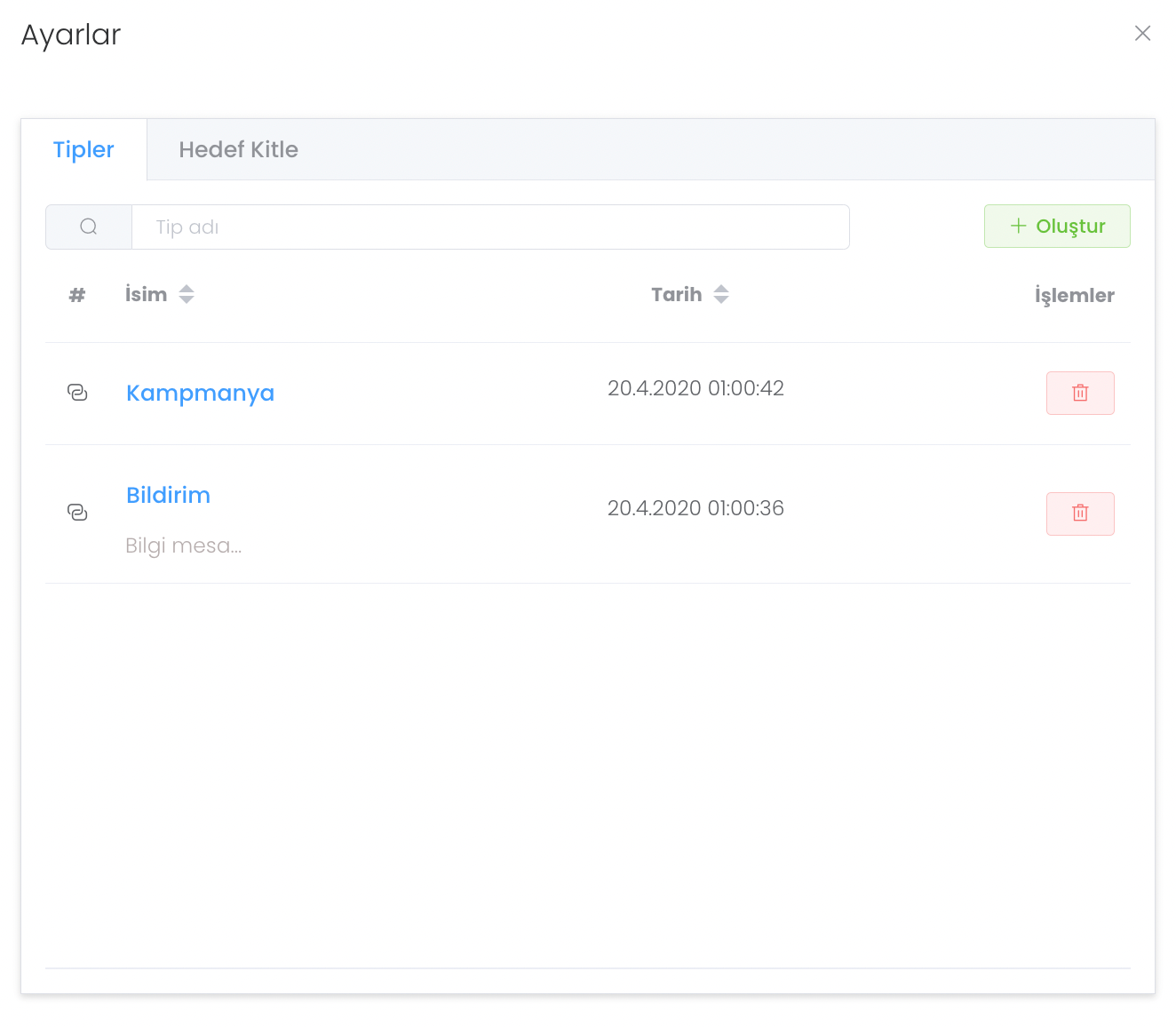
Task: Delete the Bildirim row
Action: 1080,513
